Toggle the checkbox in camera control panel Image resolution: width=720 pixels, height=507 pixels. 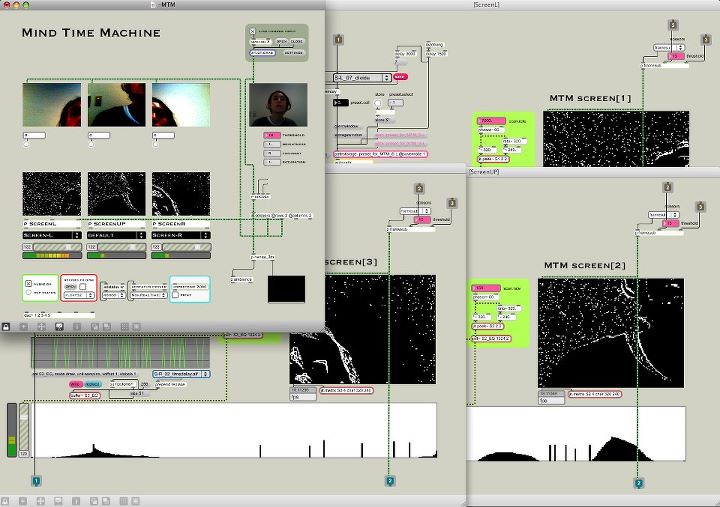point(252,31)
